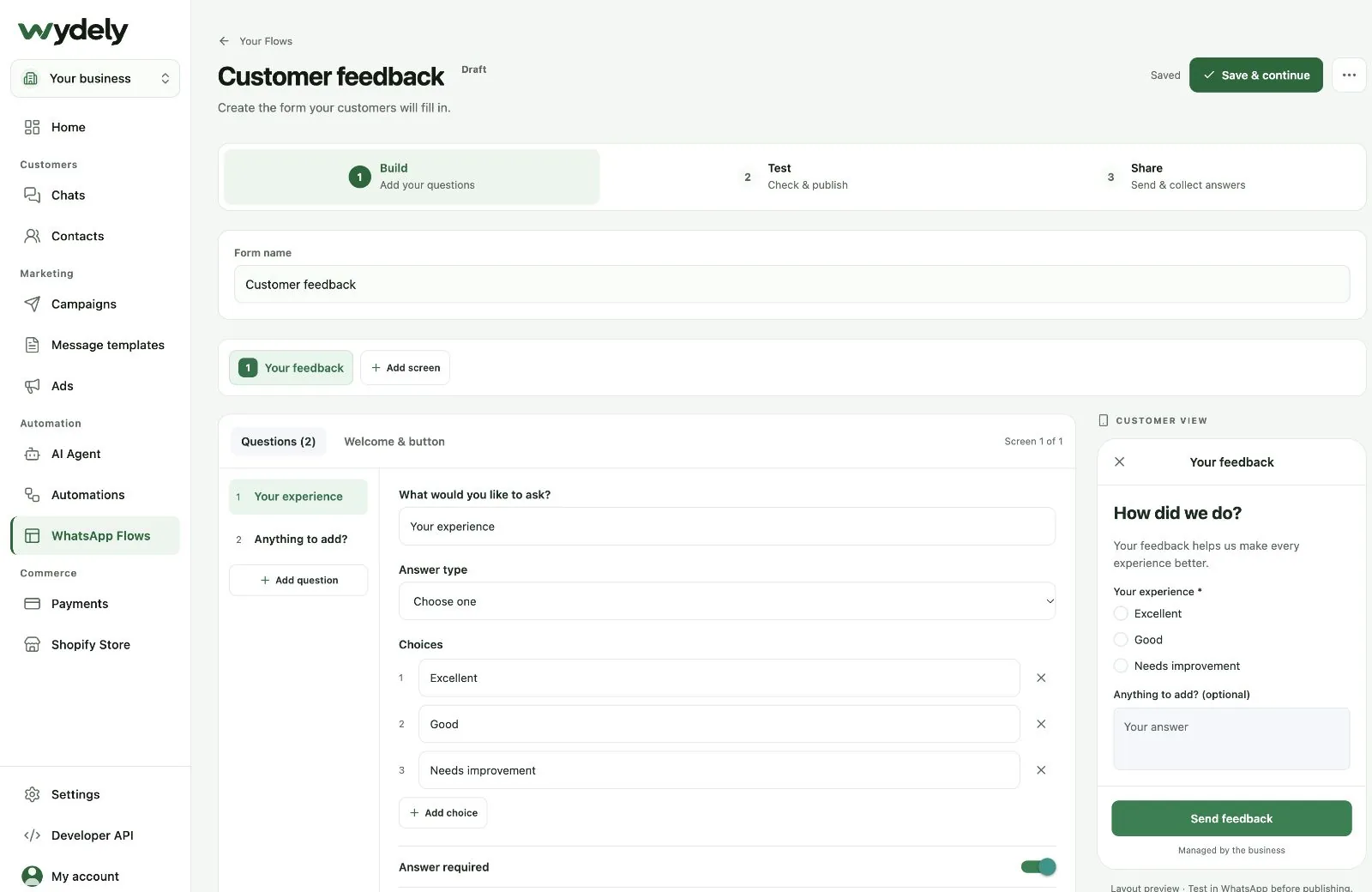Remove the Good choice
This screenshot has height=892, width=1372.
(1041, 724)
